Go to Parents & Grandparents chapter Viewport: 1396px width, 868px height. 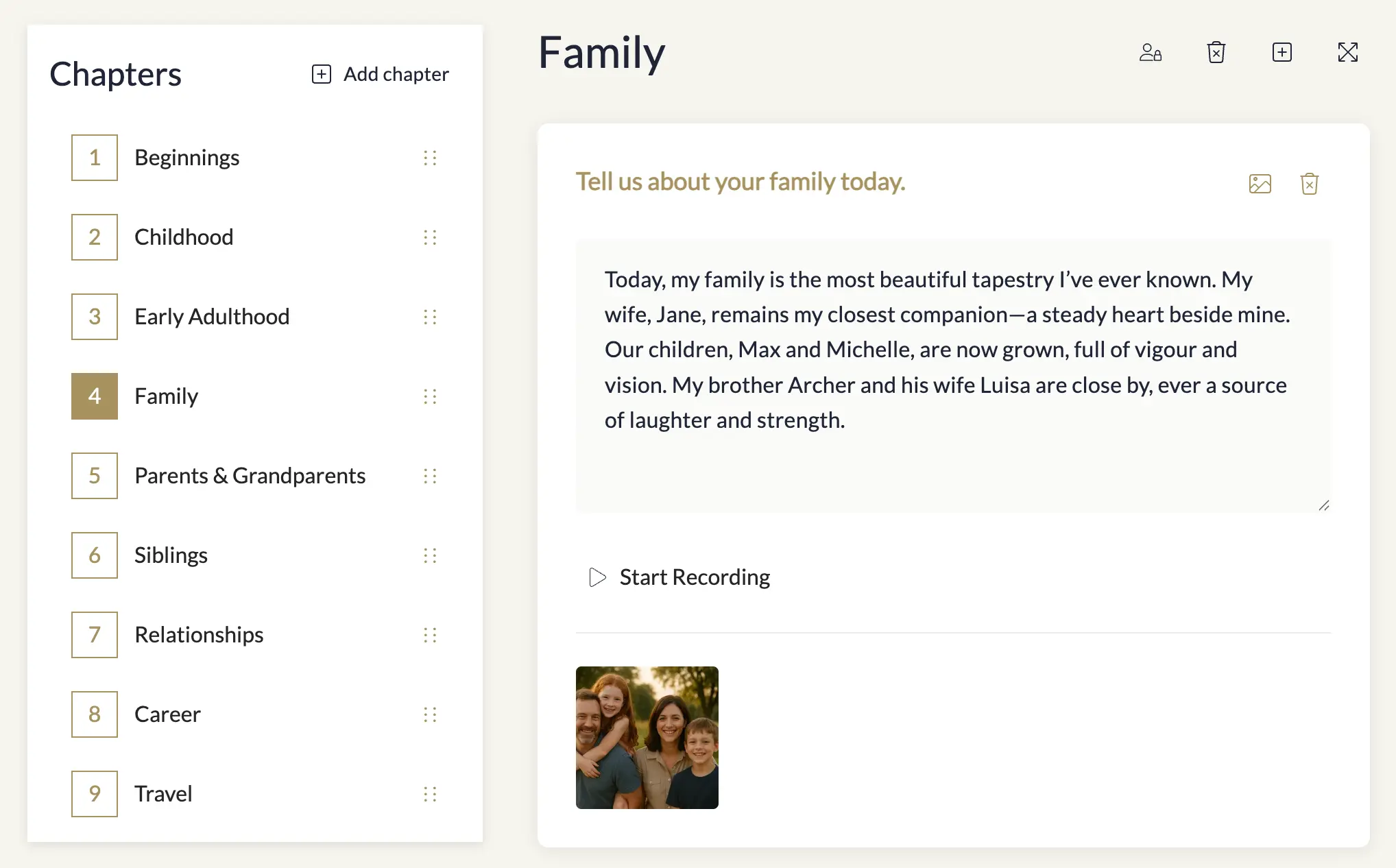pyautogui.click(x=250, y=476)
